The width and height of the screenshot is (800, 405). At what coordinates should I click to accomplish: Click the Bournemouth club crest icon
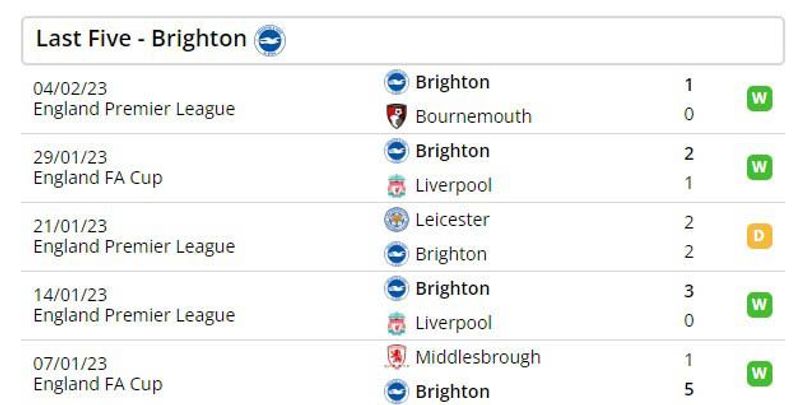[396, 116]
